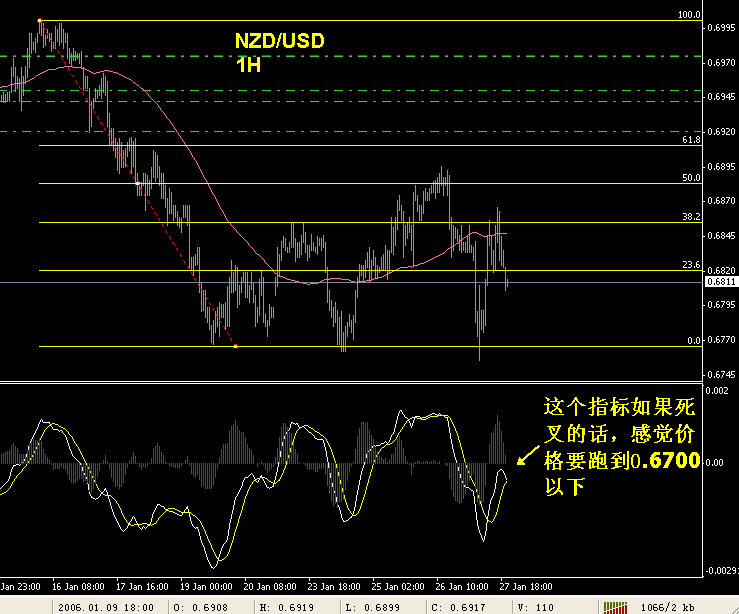The height and width of the screenshot is (614, 739).
Task: Click the 38.2 Fibonacci level label
Action: 691,216
